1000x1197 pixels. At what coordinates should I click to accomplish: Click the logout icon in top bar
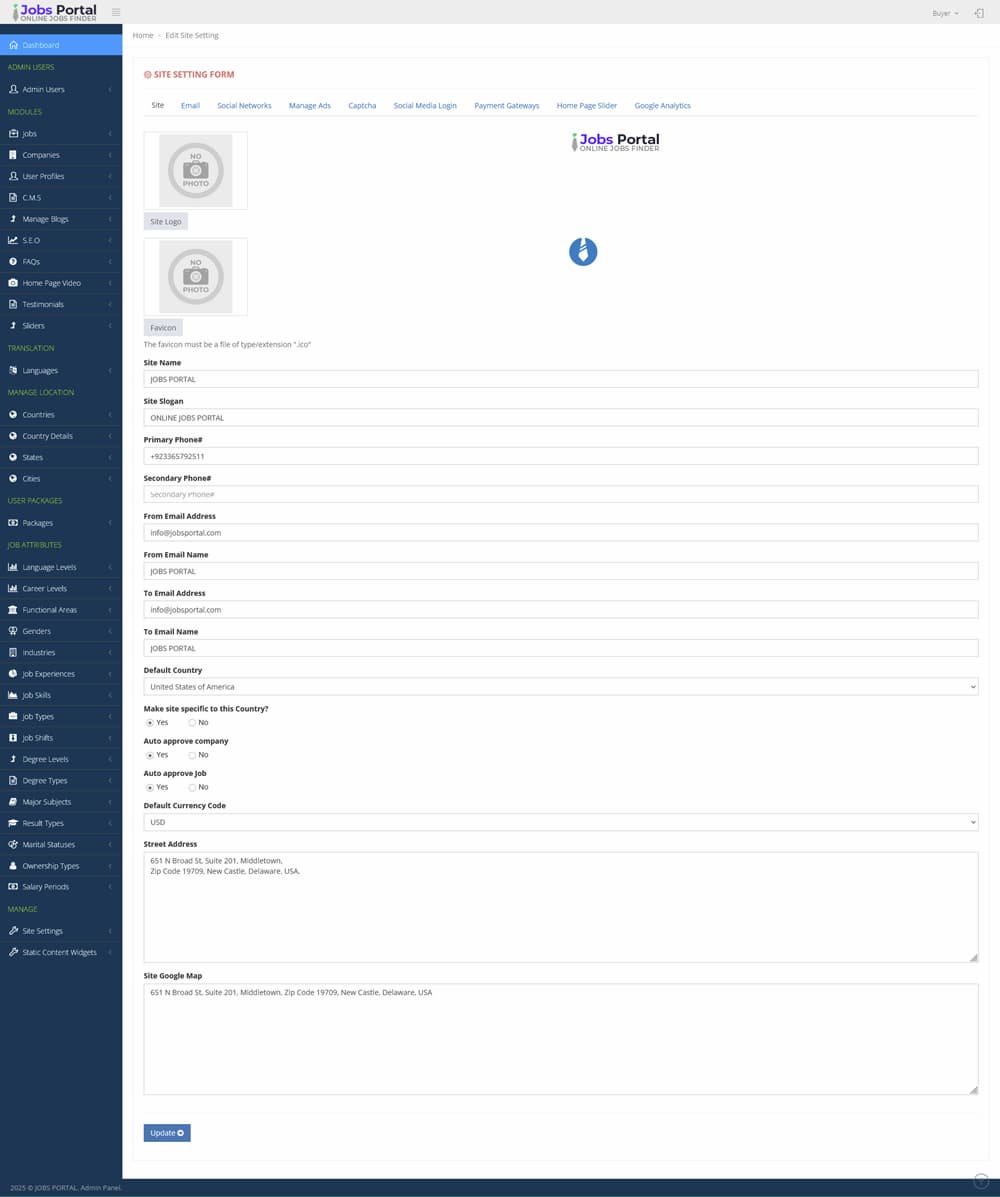pos(979,13)
